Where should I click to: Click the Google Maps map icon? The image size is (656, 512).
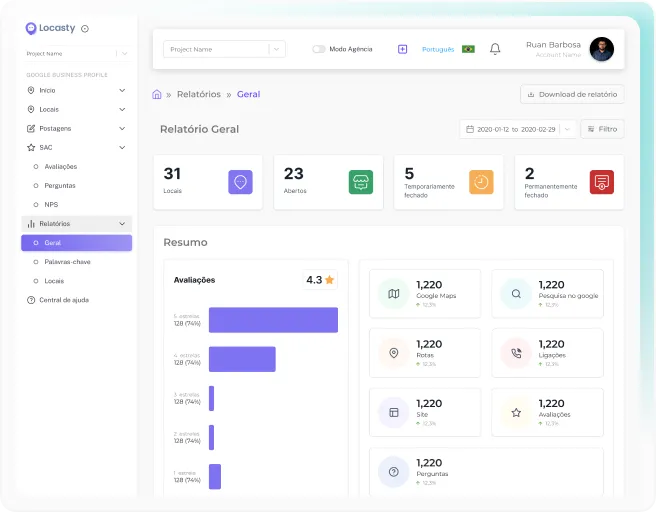pos(394,294)
